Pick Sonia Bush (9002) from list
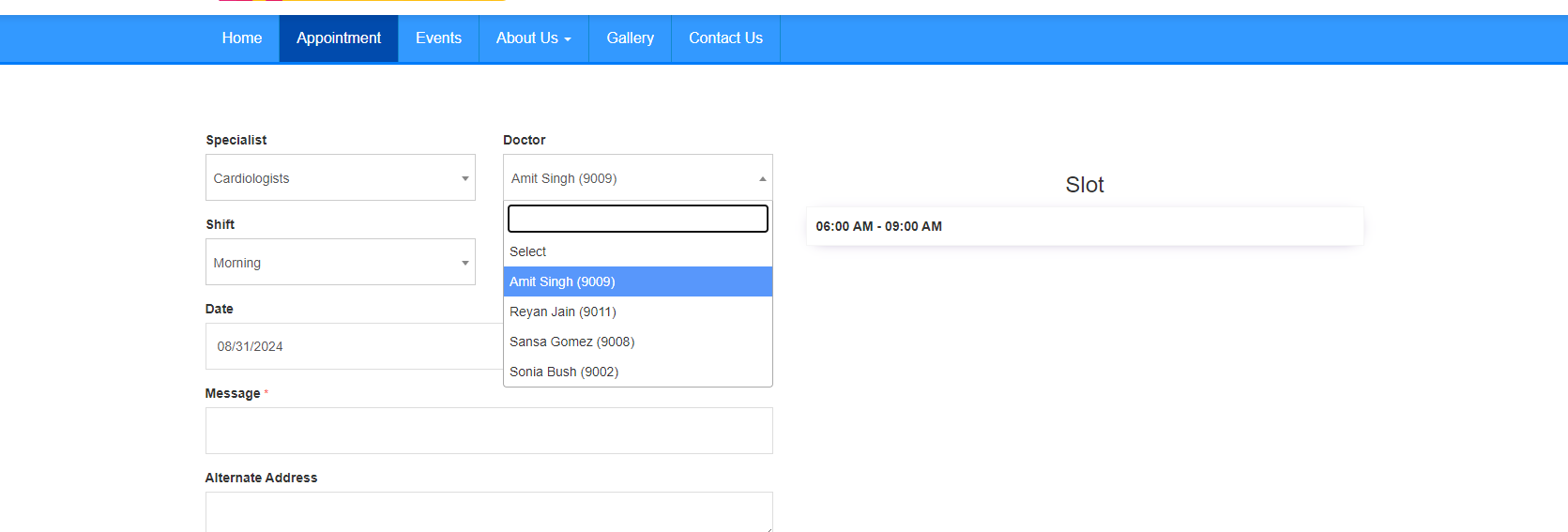The image size is (1568, 532). click(638, 372)
